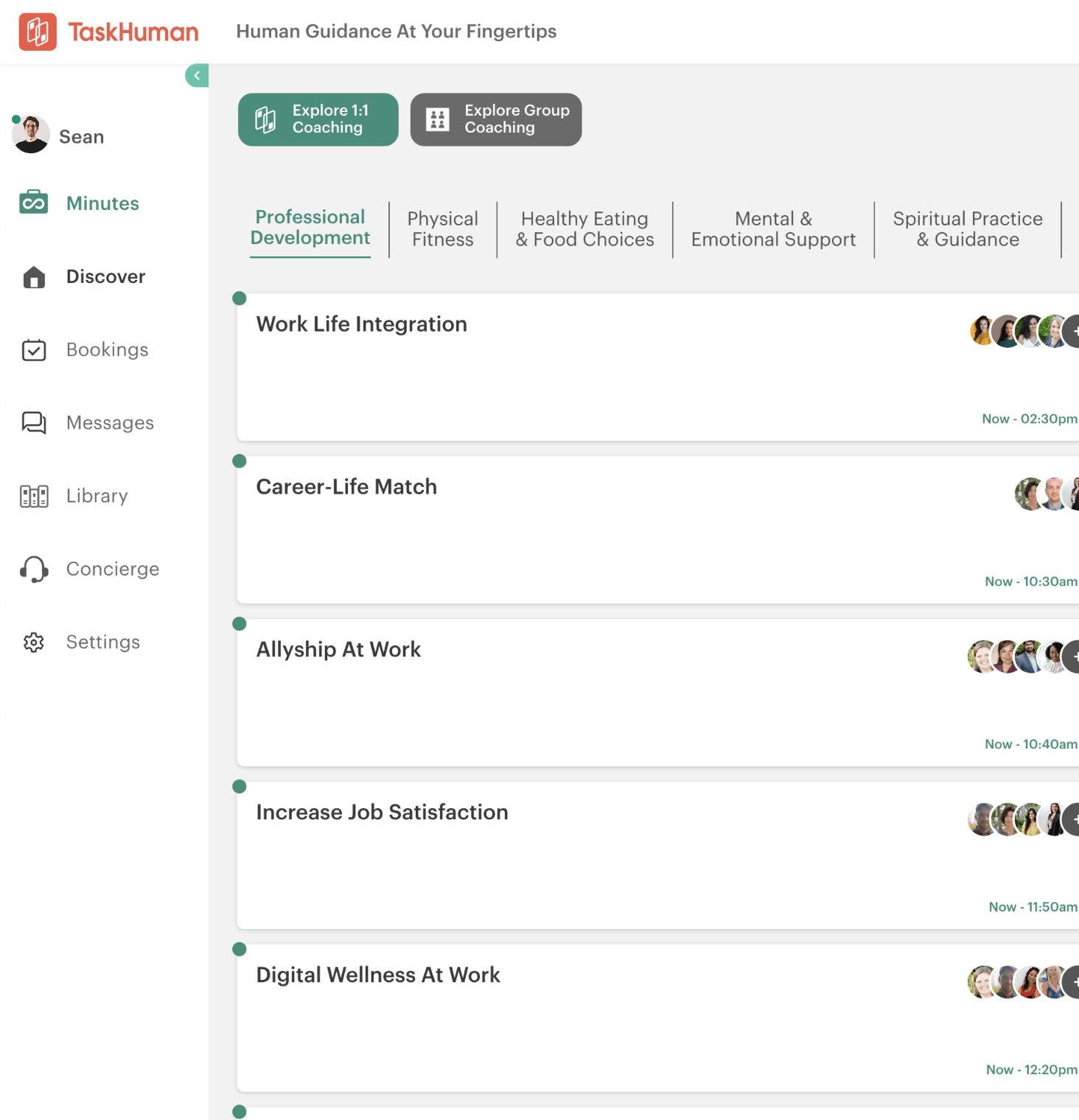Viewport: 1079px width, 1120px height.
Task: Open the Digital Wellness At Work topic
Action: pos(657,1019)
